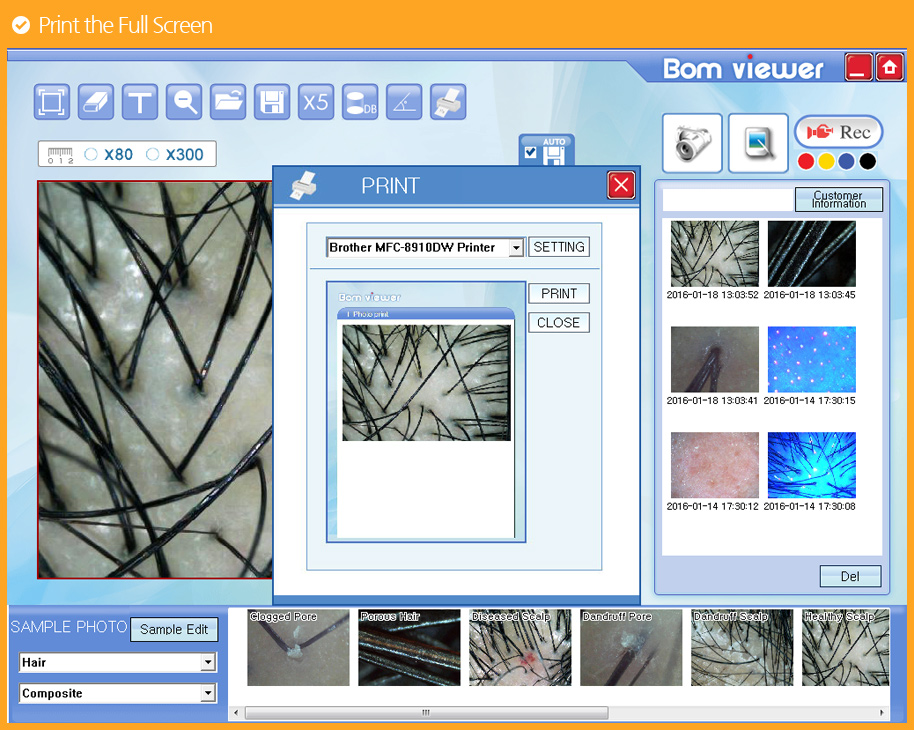This screenshot has width=914, height=730.
Task: Expand the Composite dropdown
Action: click(x=208, y=693)
